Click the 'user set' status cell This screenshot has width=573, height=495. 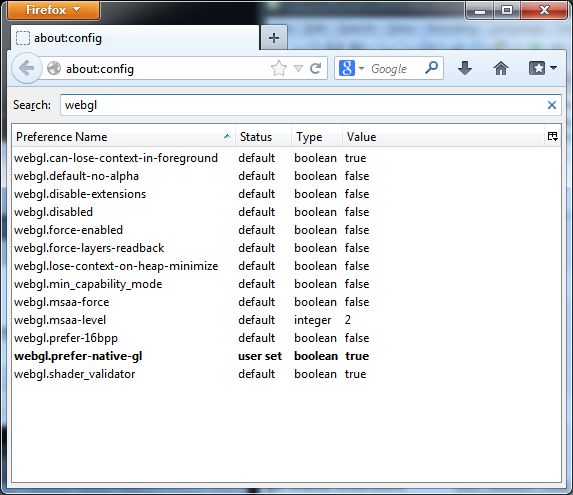pyautogui.click(x=260, y=356)
